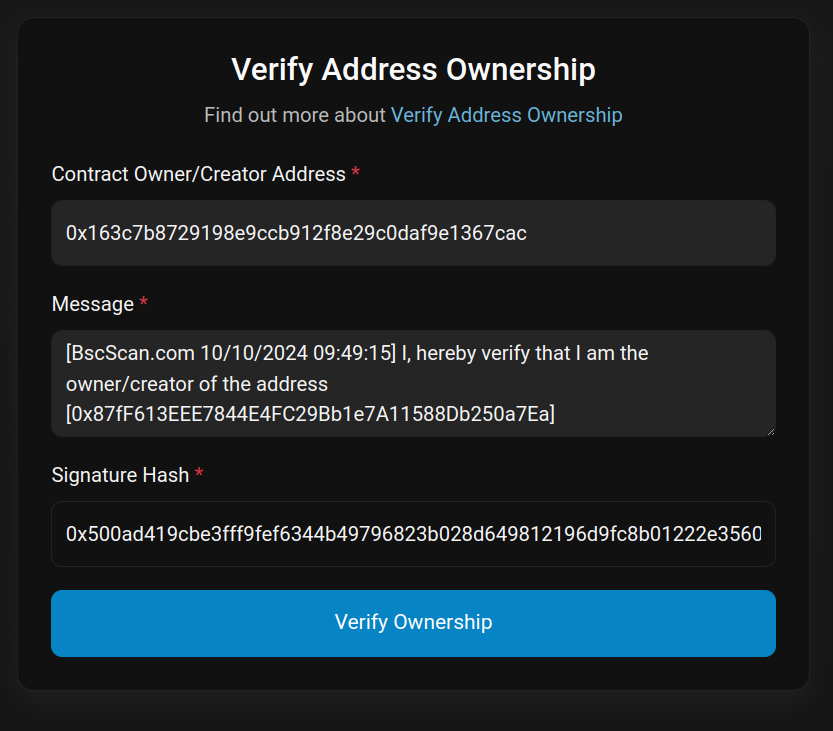
Task: Click the Verify Ownership button
Action: coord(413,623)
